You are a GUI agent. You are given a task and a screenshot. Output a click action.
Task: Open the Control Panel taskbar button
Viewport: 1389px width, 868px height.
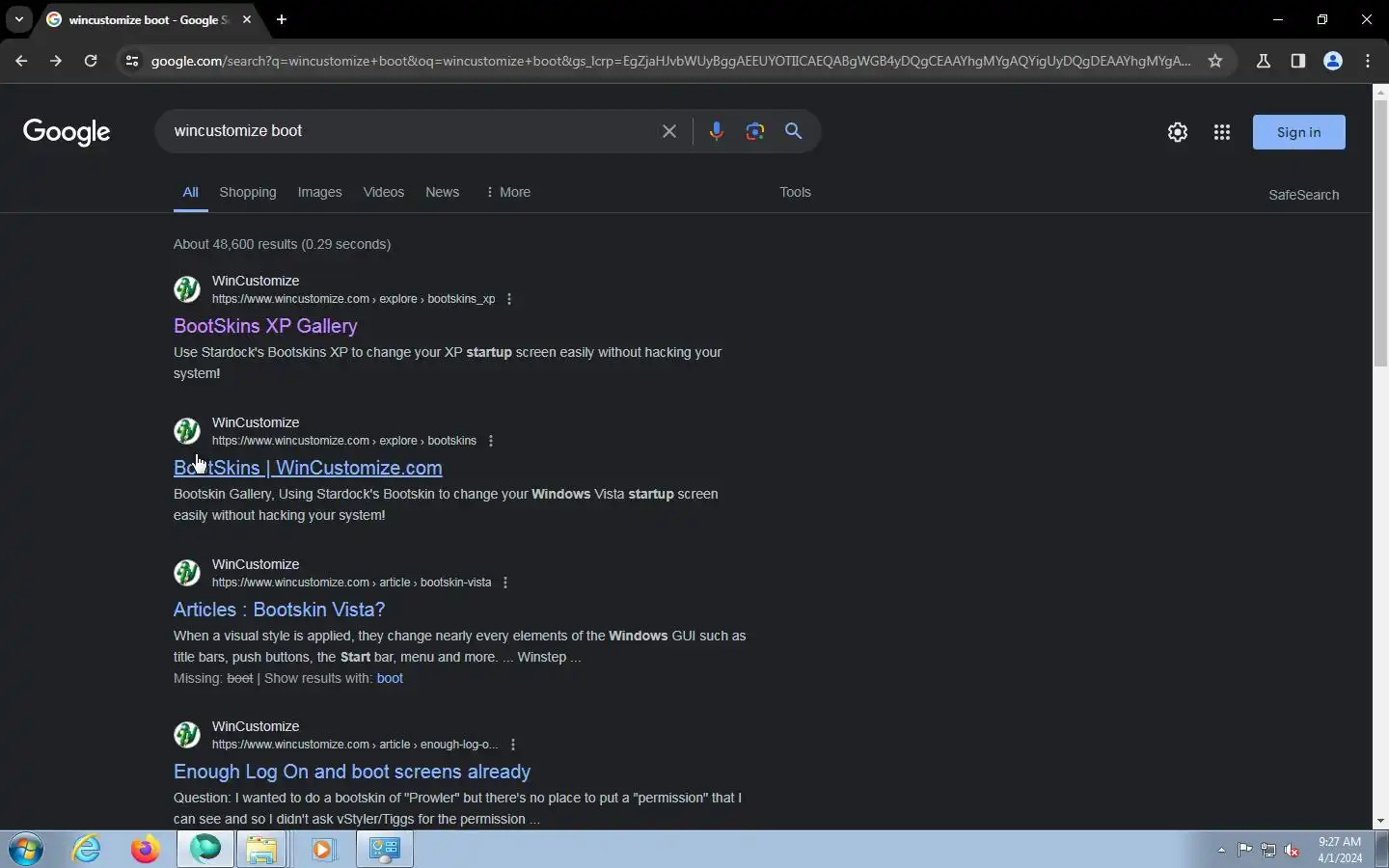385,850
